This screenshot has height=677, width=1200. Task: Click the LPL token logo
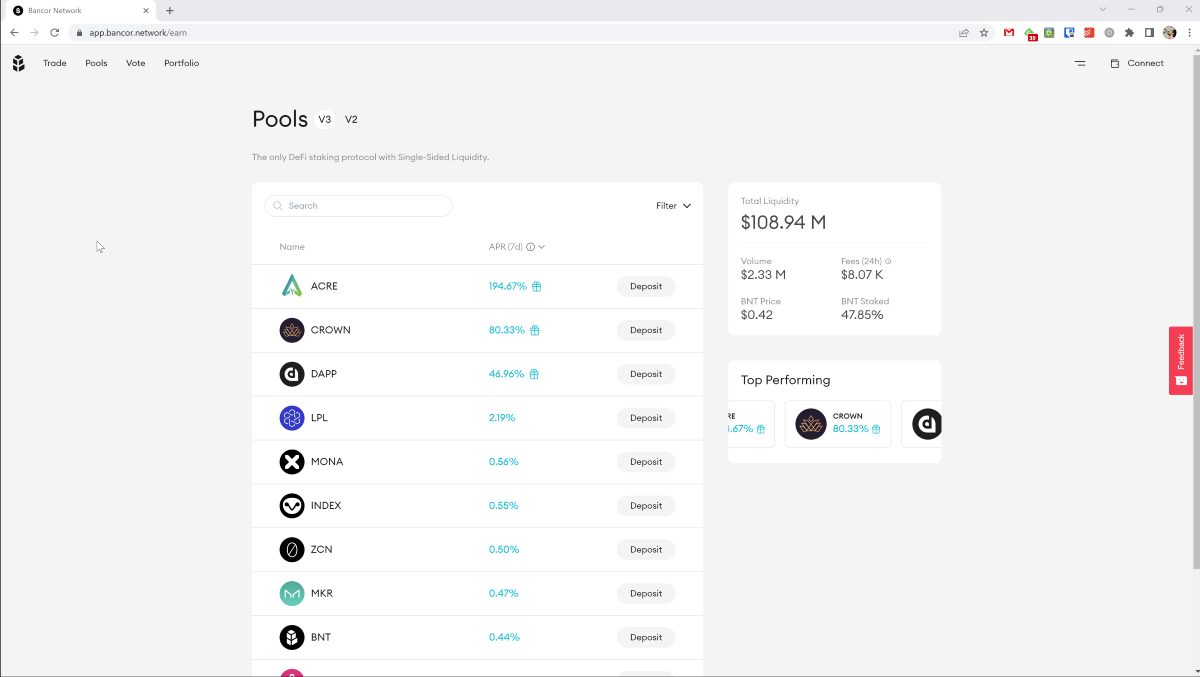[x=291, y=418]
